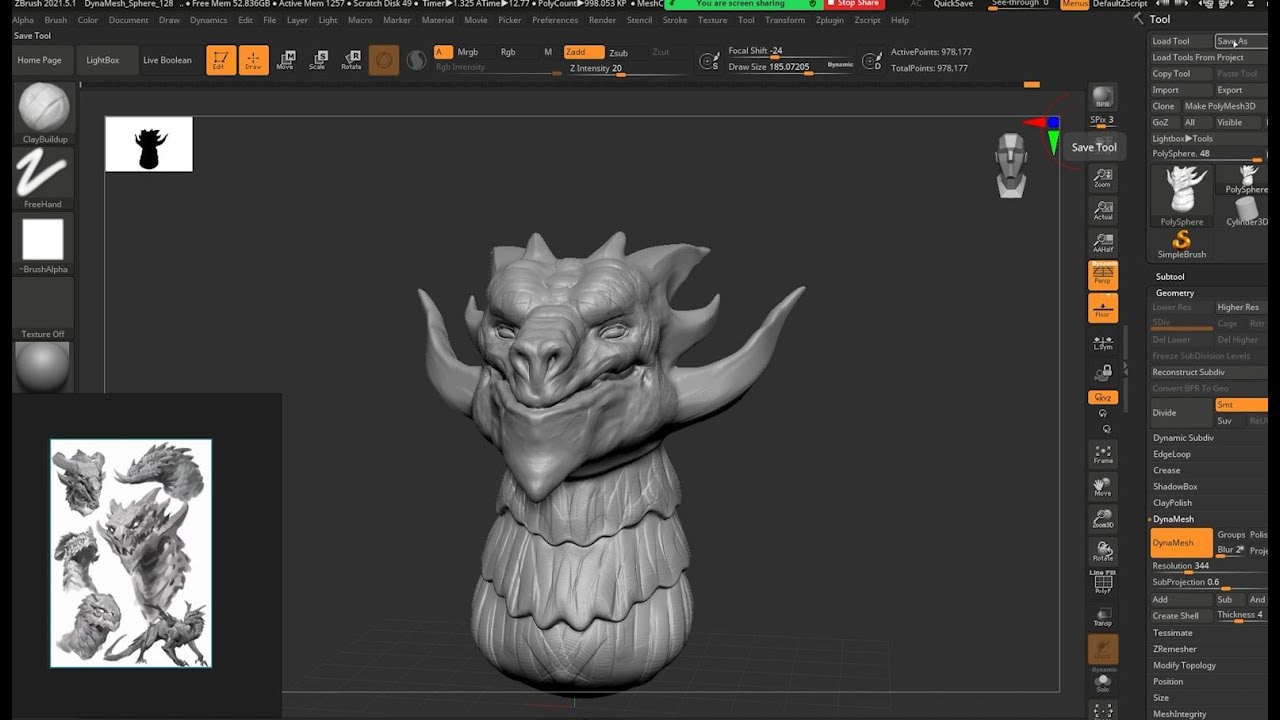Expand Dynamic Subdiv section
Image resolution: width=1280 pixels, height=720 pixels.
coord(1183,438)
